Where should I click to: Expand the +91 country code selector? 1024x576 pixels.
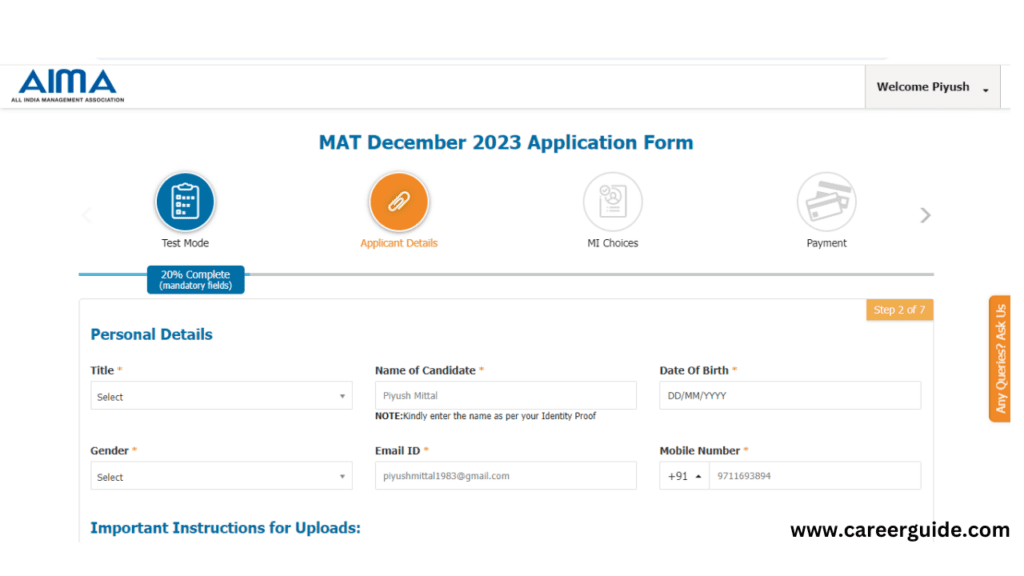coord(684,476)
